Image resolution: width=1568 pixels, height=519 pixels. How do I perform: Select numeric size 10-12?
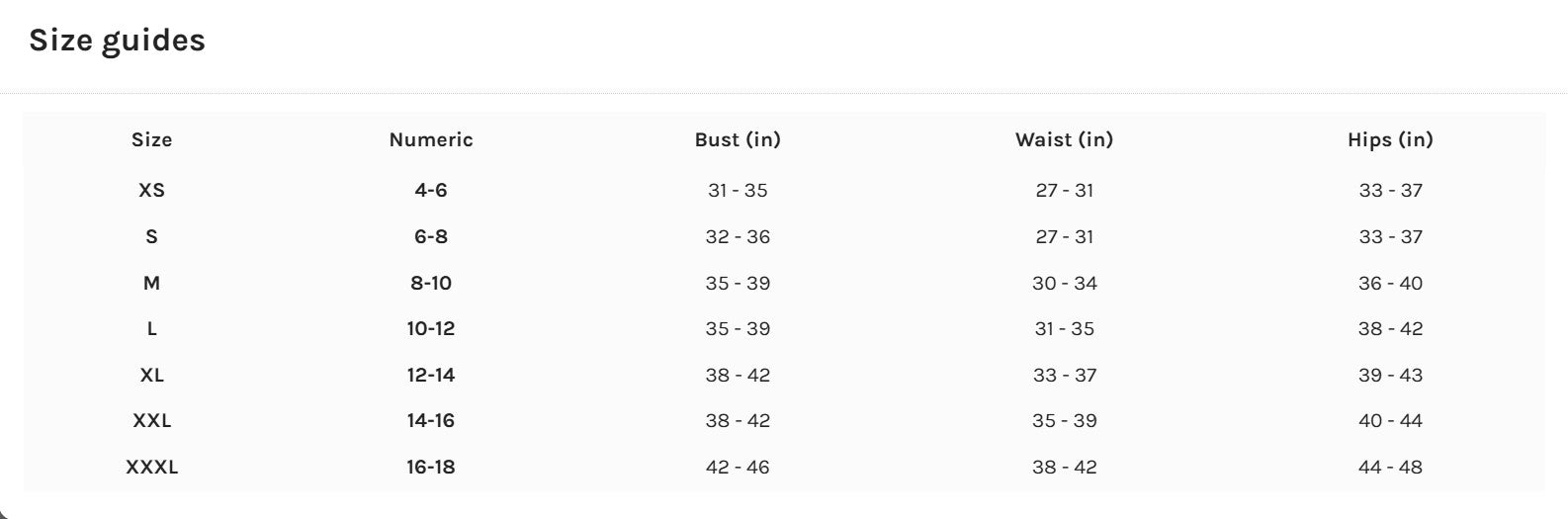431,328
